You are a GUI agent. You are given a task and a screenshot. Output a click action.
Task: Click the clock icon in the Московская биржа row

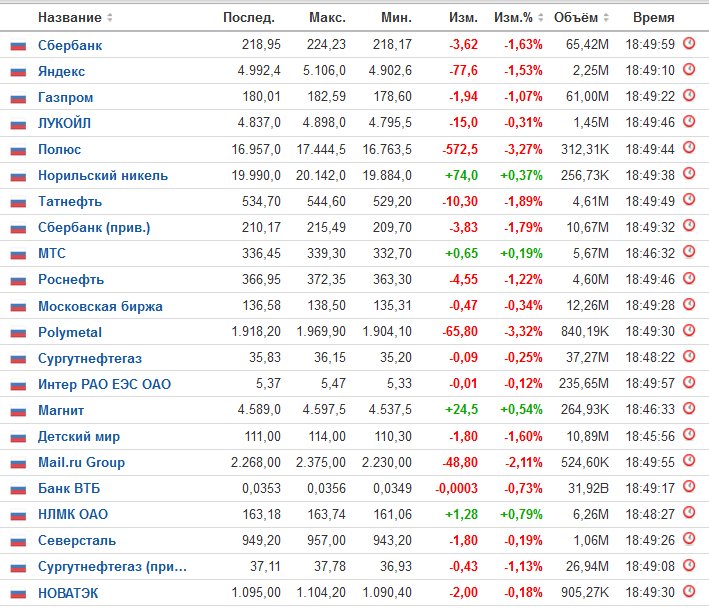tap(689, 304)
